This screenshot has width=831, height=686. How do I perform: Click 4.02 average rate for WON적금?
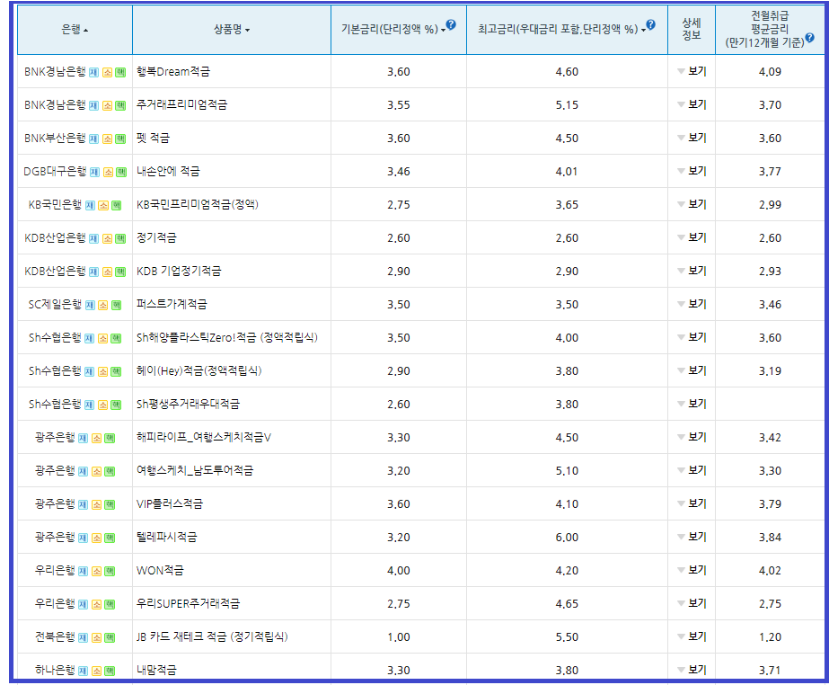(770, 571)
